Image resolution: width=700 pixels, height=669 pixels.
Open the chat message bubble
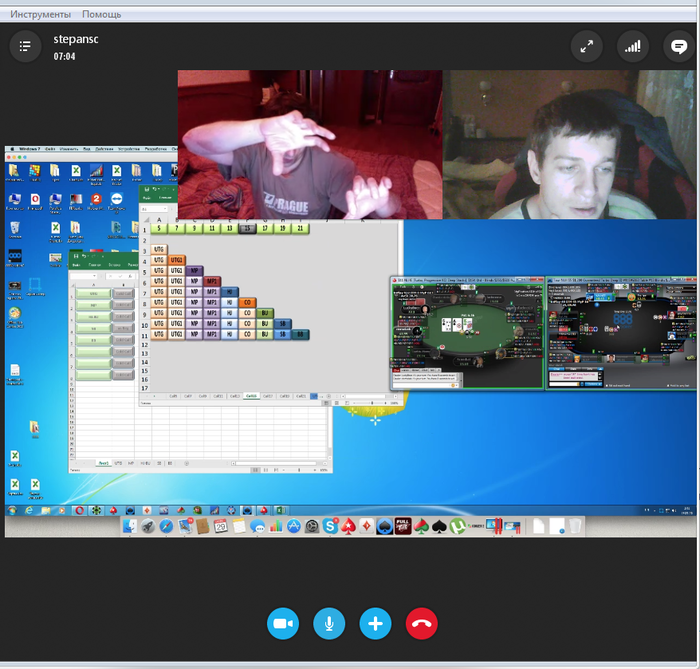679,46
